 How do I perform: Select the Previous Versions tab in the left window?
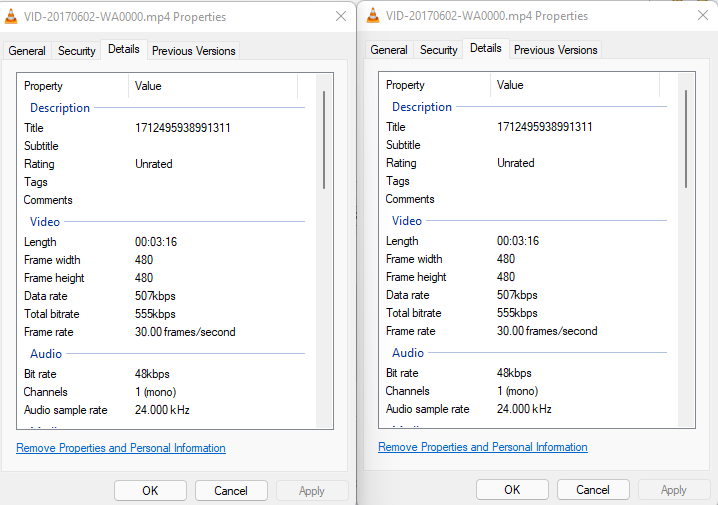[x=194, y=51]
